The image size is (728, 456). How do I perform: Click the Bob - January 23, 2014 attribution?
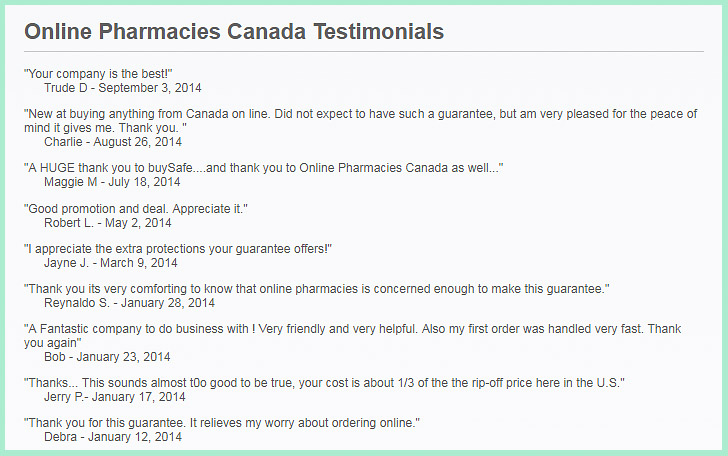107,357
